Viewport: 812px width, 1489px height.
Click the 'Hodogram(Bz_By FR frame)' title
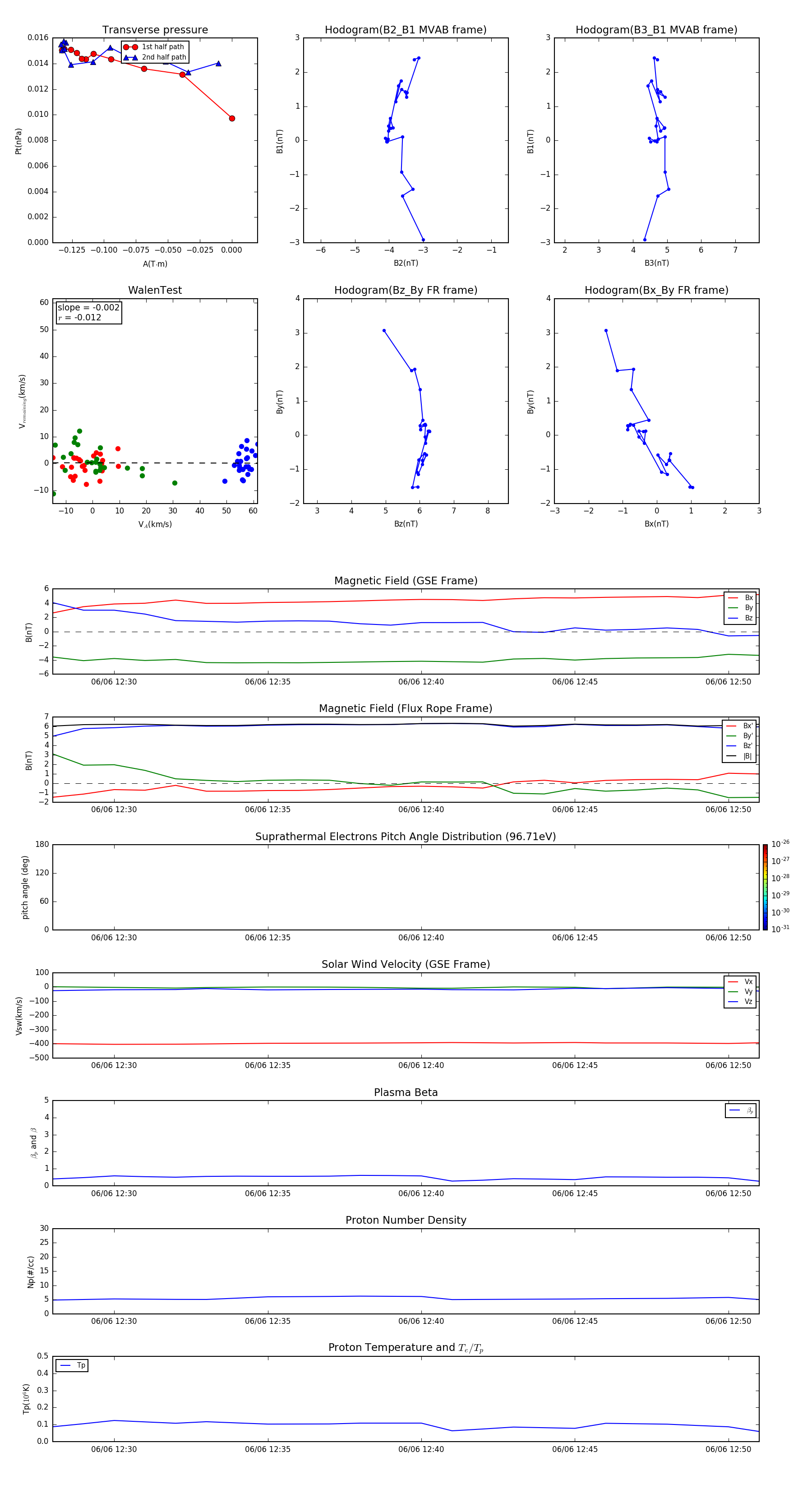tap(406, 290)
